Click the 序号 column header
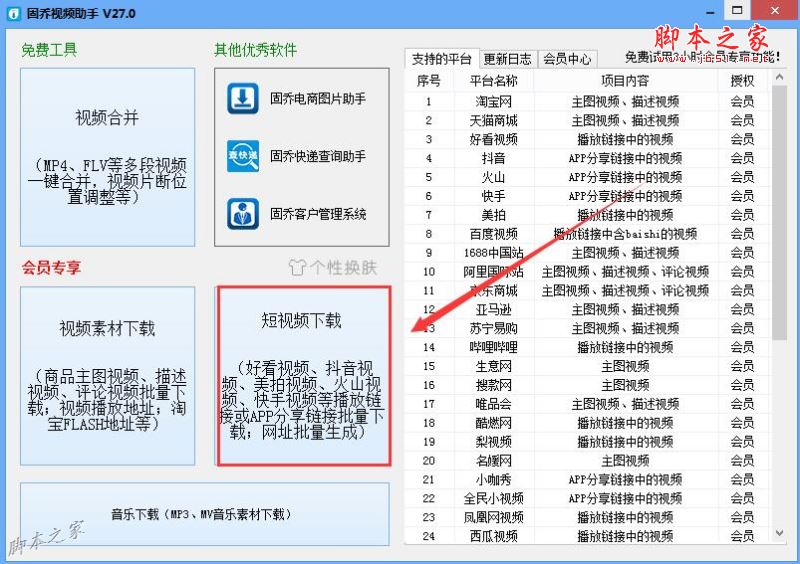 [x=429, y=81]
